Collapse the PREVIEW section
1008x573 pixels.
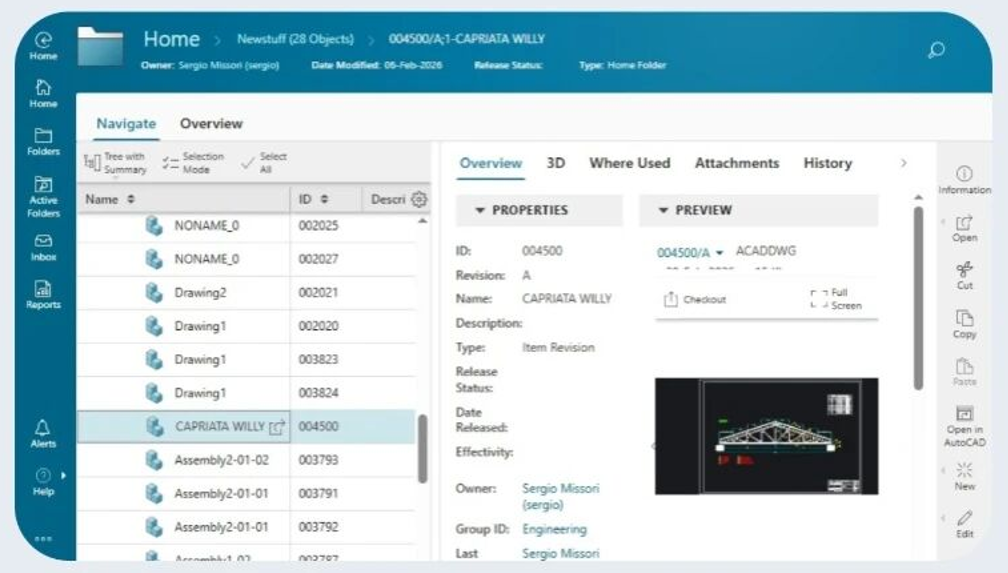pos(663,210)
